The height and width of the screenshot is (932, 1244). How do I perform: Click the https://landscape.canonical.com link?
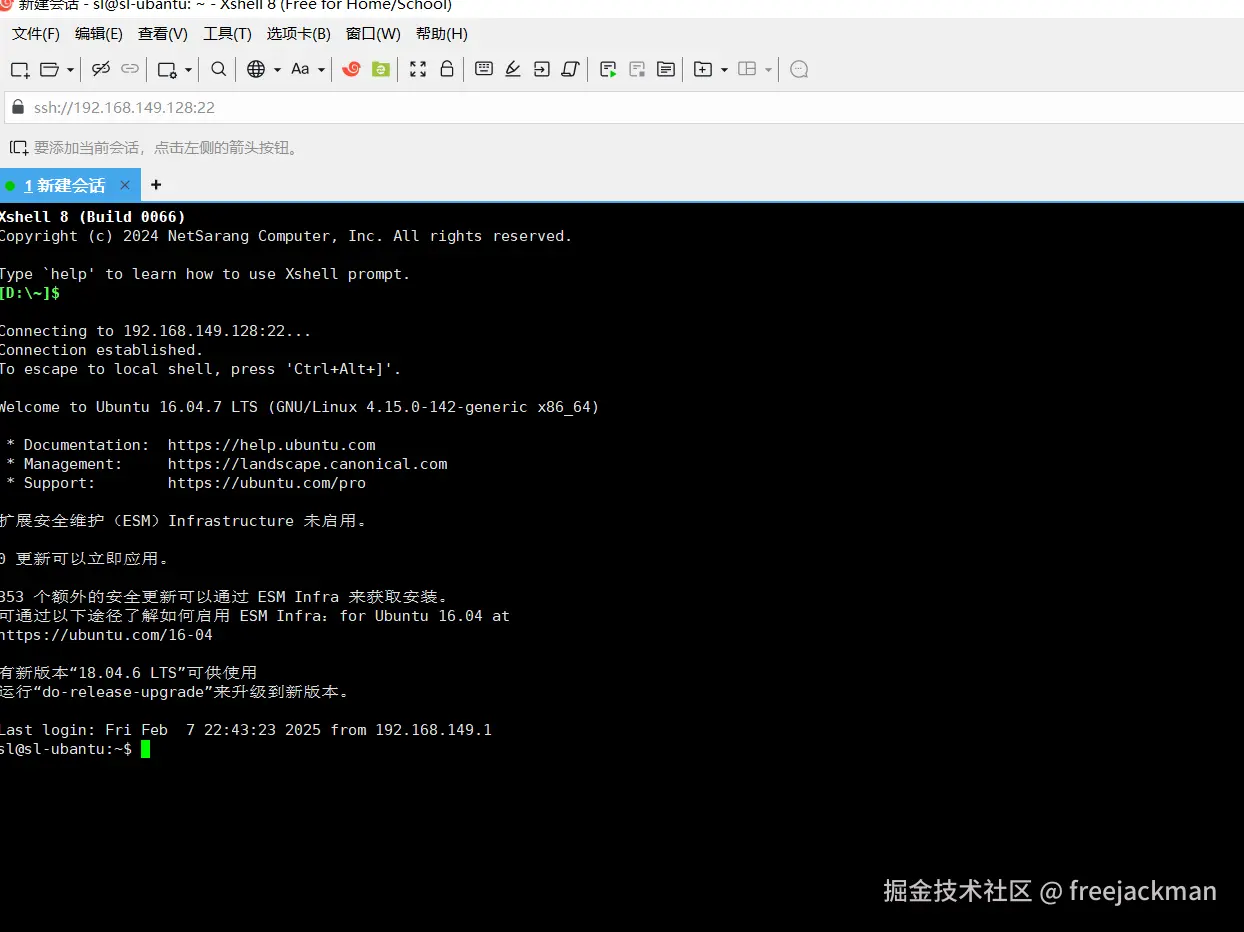pos(308,464)
